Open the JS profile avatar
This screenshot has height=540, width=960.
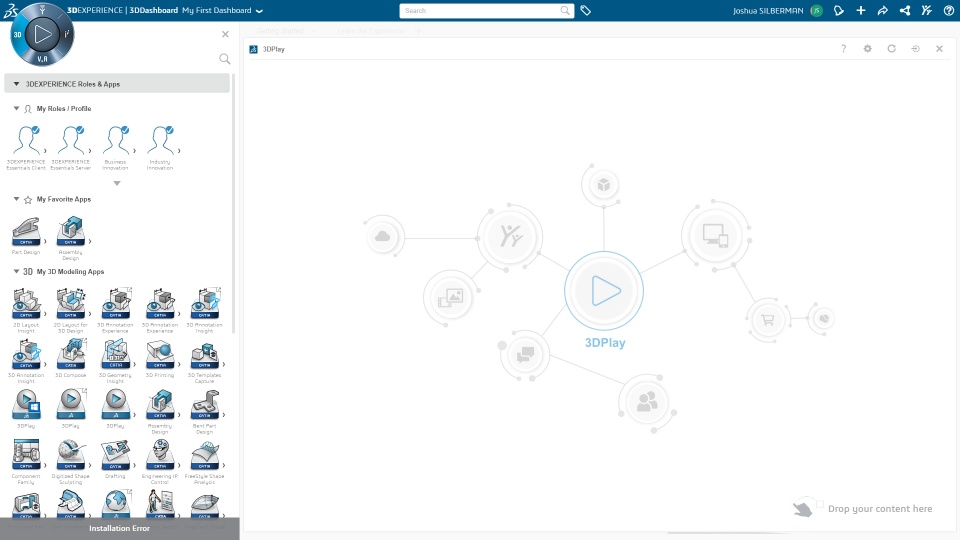point(816,10)
